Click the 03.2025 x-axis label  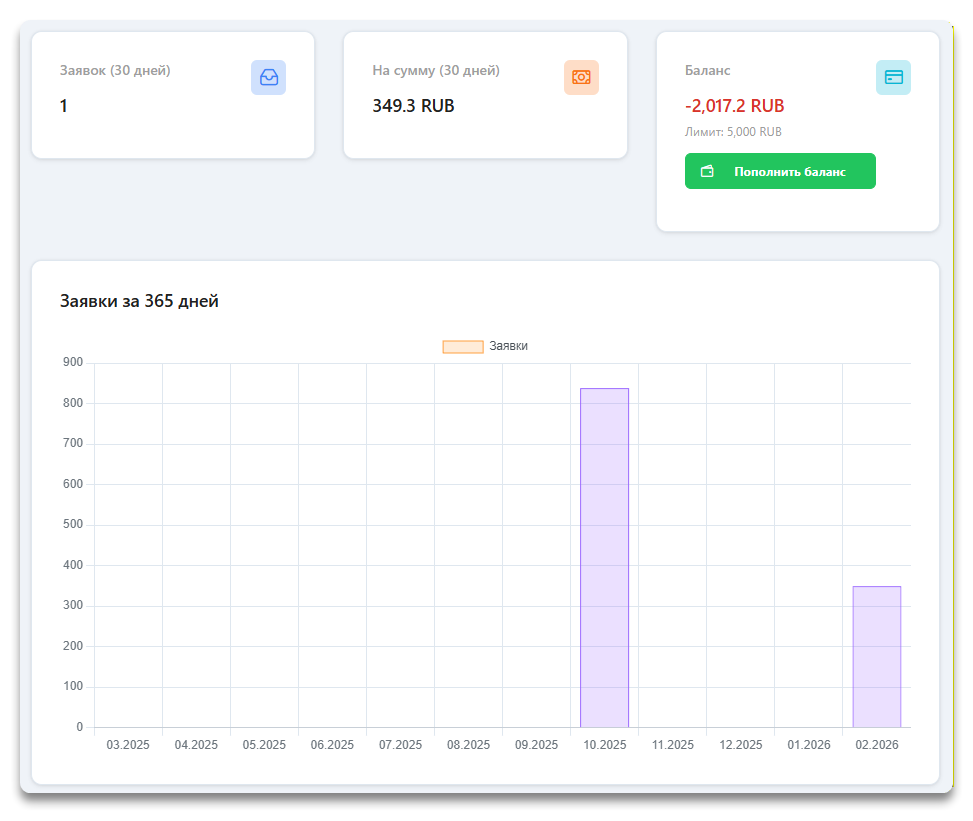128,745
